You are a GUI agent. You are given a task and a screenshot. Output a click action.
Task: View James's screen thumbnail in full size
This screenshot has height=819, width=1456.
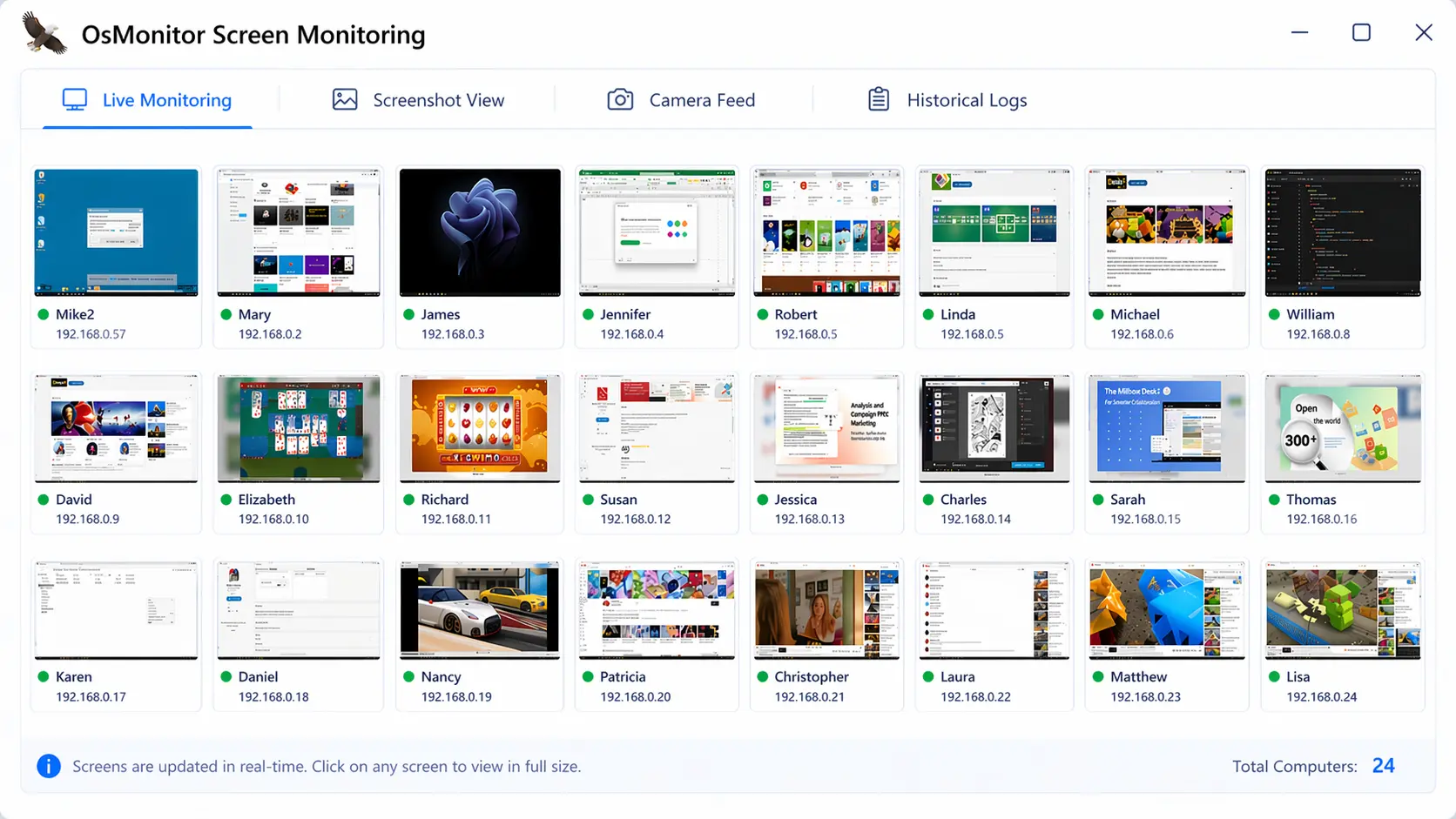click(x=480, y=232)
